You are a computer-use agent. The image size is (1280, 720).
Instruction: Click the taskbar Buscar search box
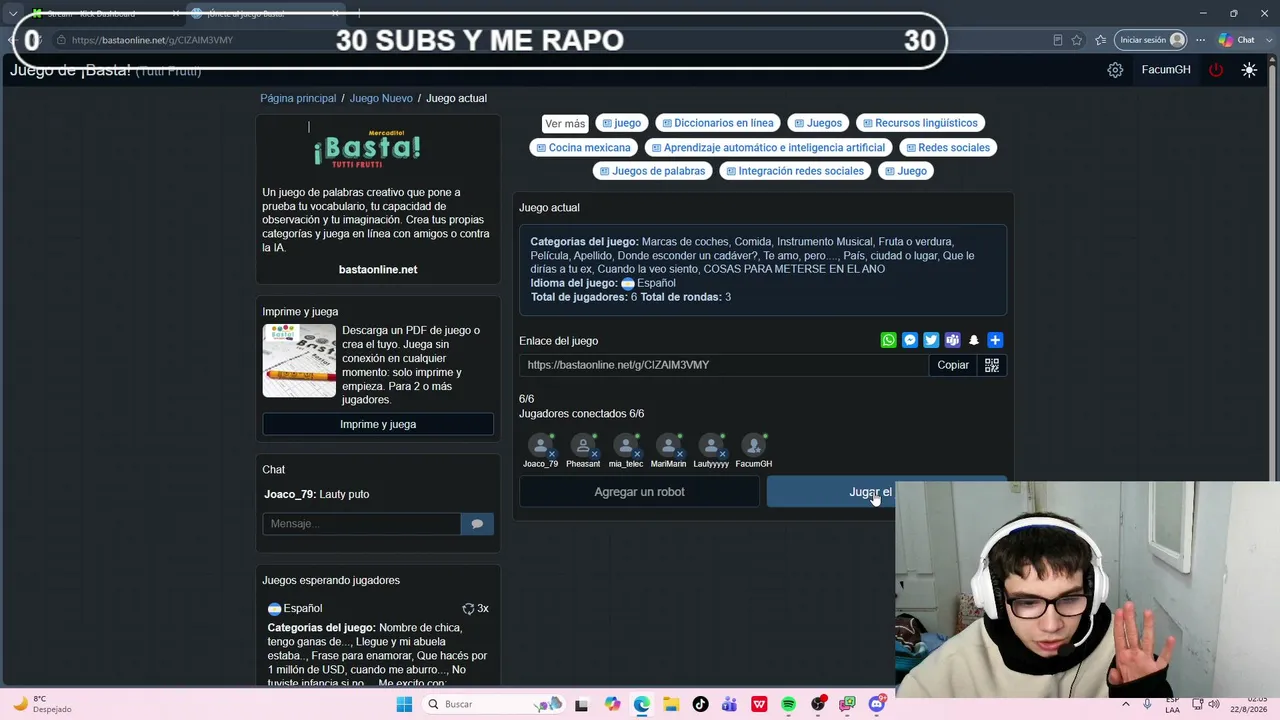493,704
